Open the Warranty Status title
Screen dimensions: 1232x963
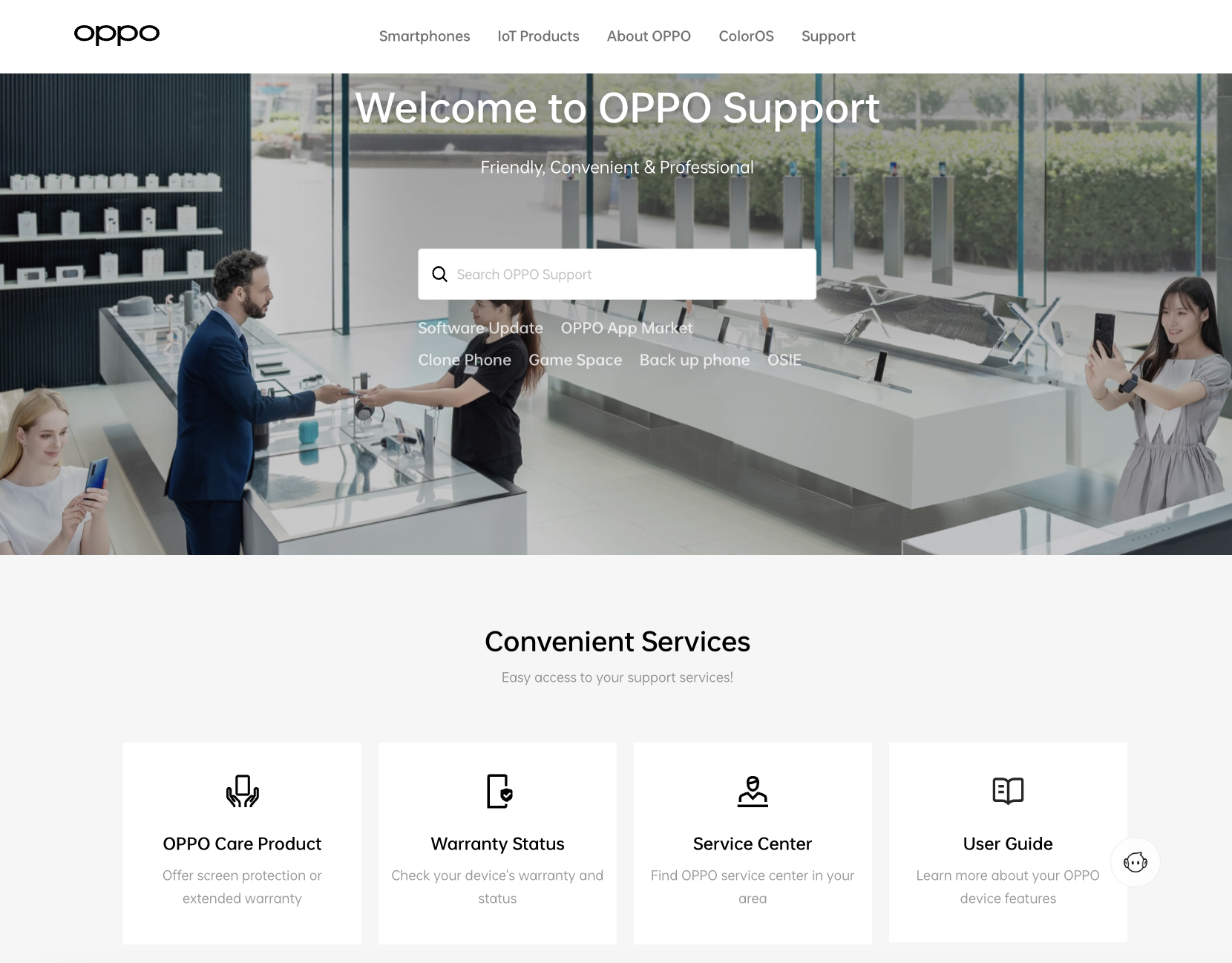pyautogui.click(x=497, y=844)
